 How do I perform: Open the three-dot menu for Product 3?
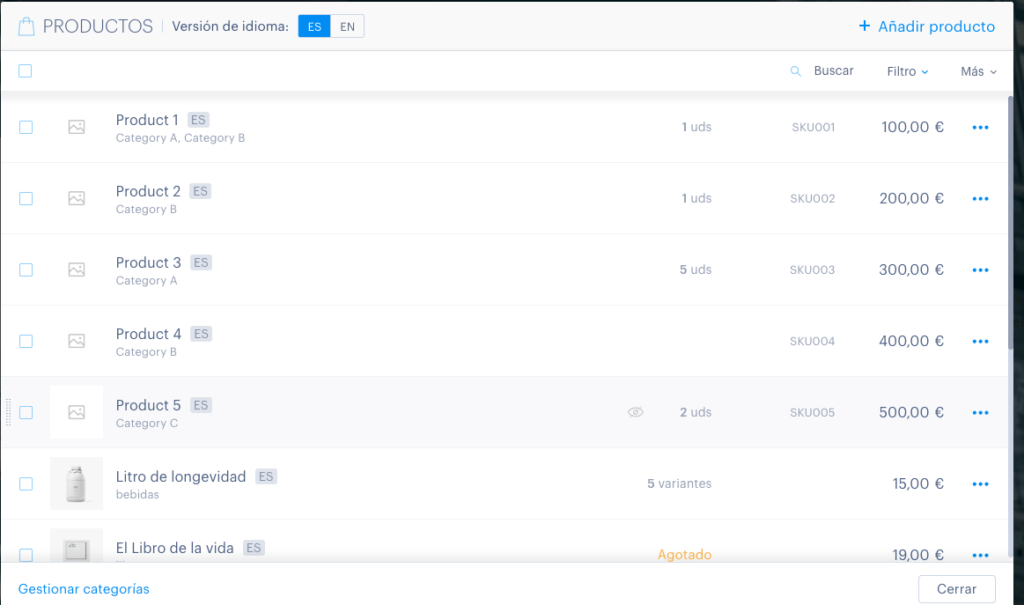click(x=980, y=270)
